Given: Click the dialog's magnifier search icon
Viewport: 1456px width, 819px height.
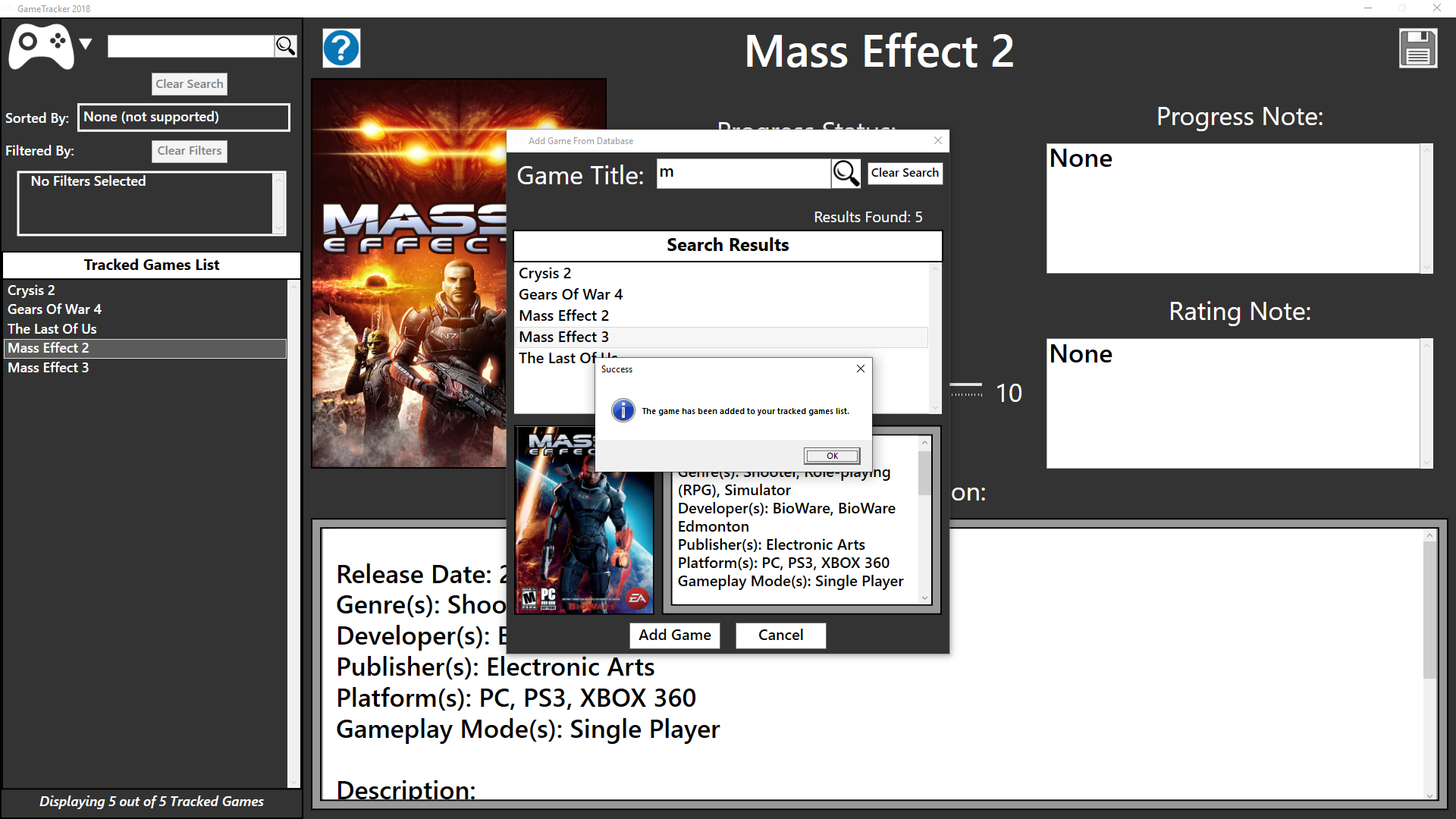Looking at the screenshot, I should coord(846,174).
